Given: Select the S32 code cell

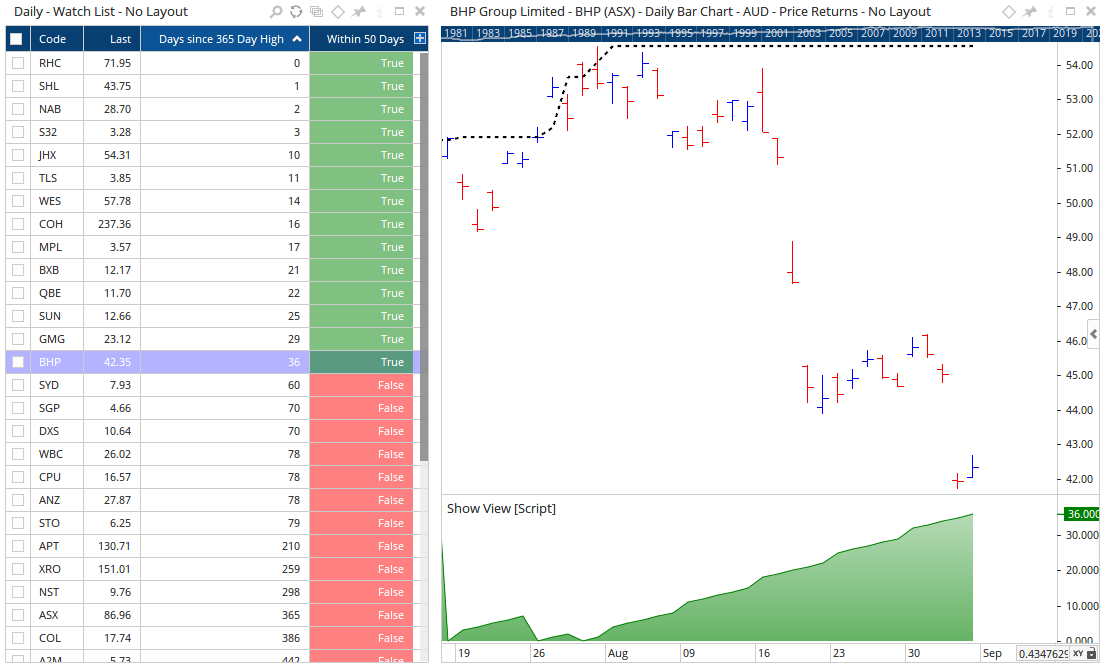Looking at the screenshot, I should click(x=57, y=132).
